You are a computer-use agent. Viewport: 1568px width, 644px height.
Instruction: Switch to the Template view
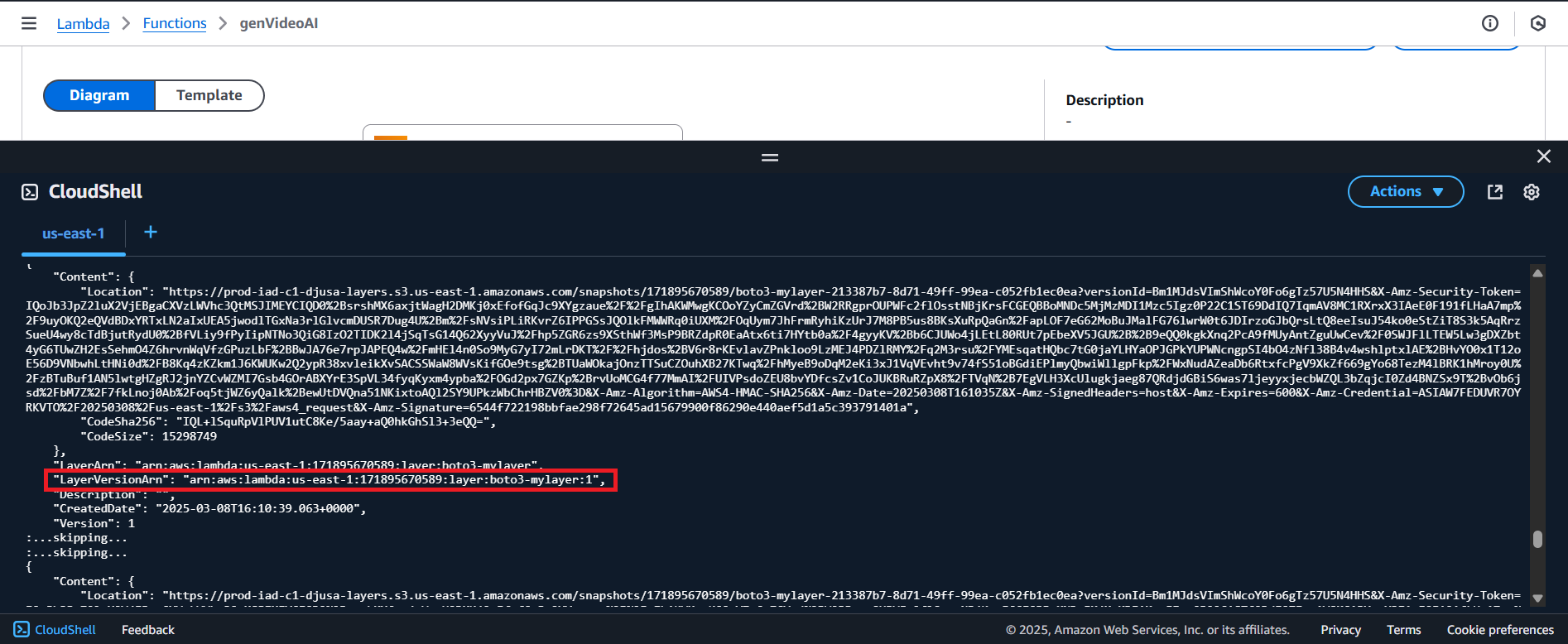pos(209,95)
